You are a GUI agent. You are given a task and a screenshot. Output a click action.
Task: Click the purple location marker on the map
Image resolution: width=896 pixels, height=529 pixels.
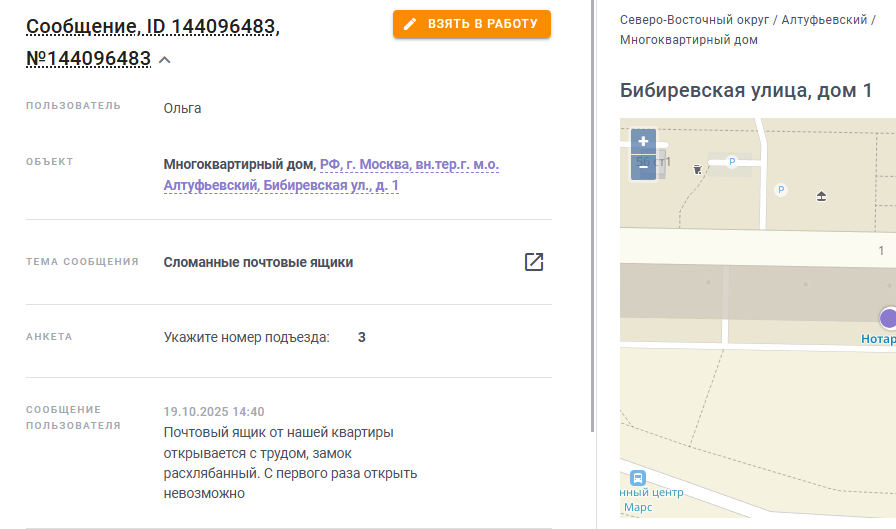point(888,318)
